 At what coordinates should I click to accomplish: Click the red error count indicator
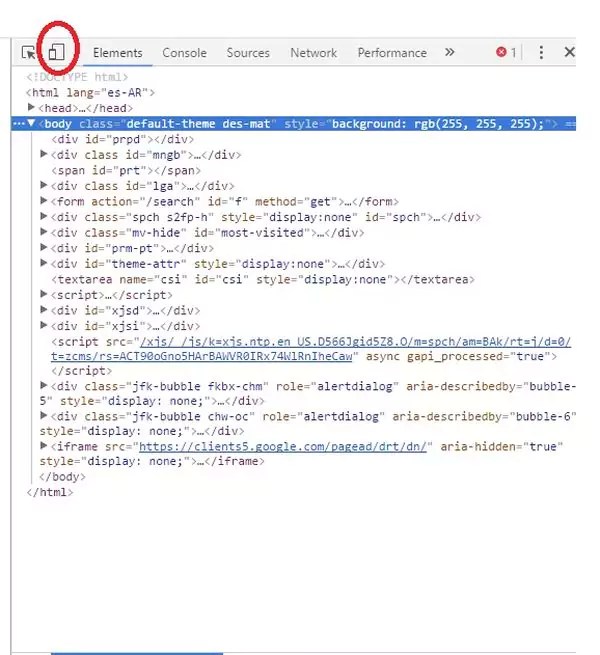[506, 52]
